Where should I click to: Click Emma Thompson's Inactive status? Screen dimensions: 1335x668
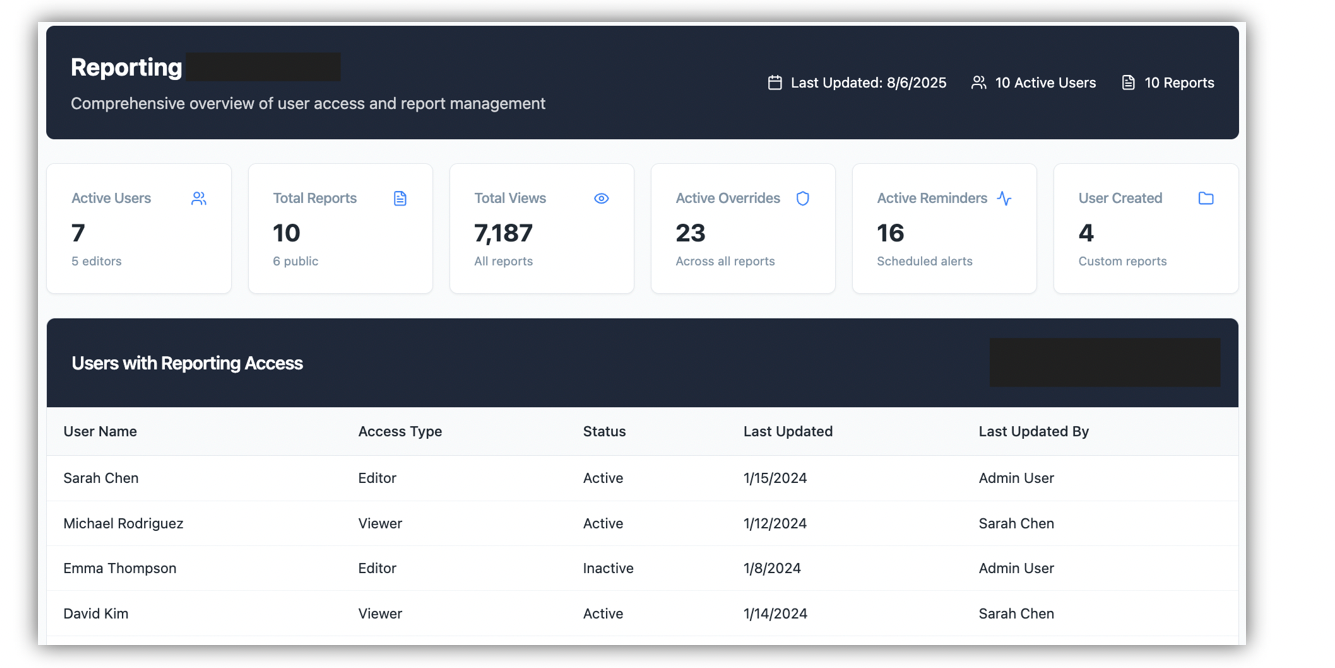click(608, 568)
